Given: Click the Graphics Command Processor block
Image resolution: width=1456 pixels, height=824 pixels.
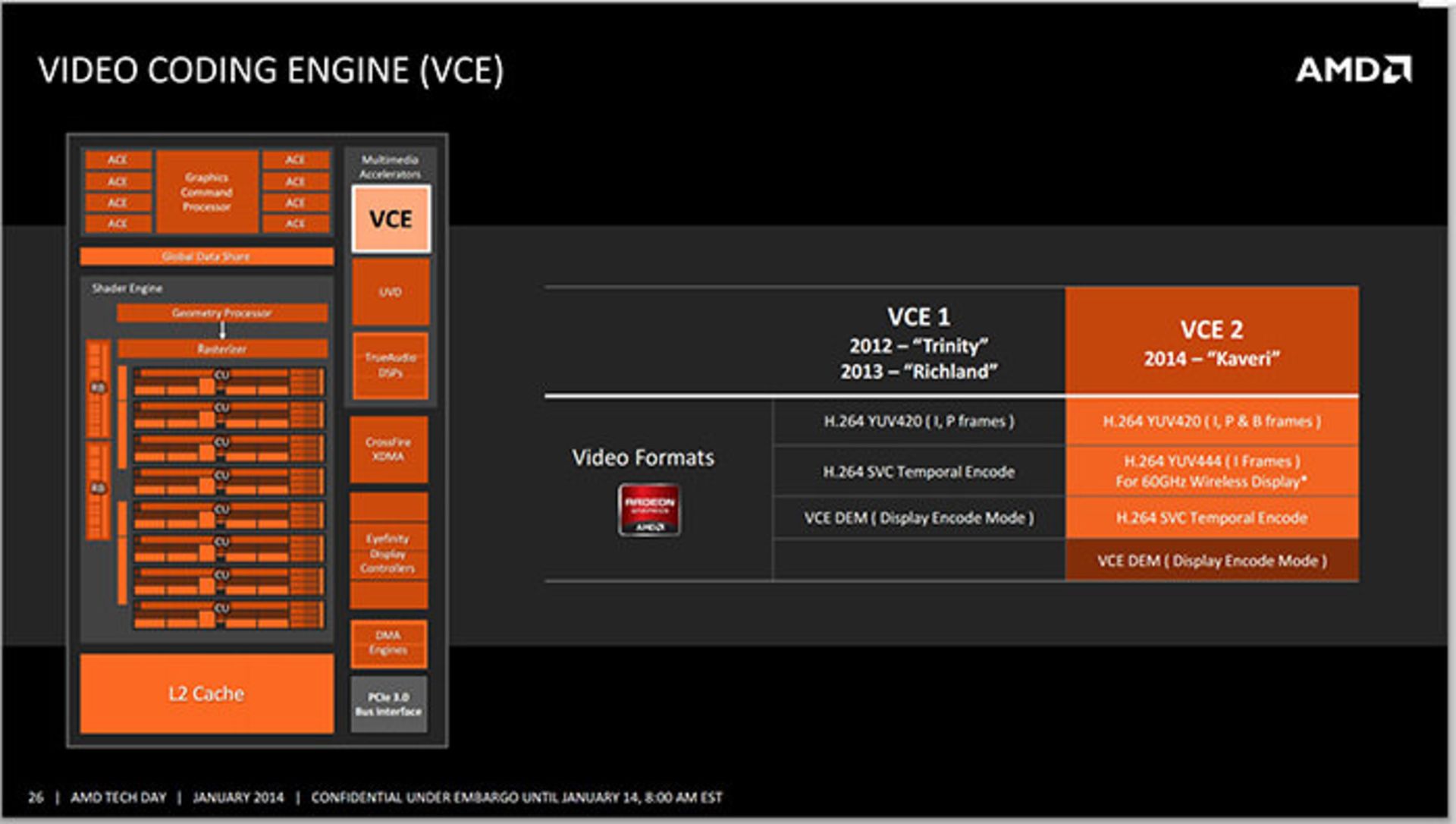Looking at the screenshot, I should pyautogui.click(x=206, y=192).
